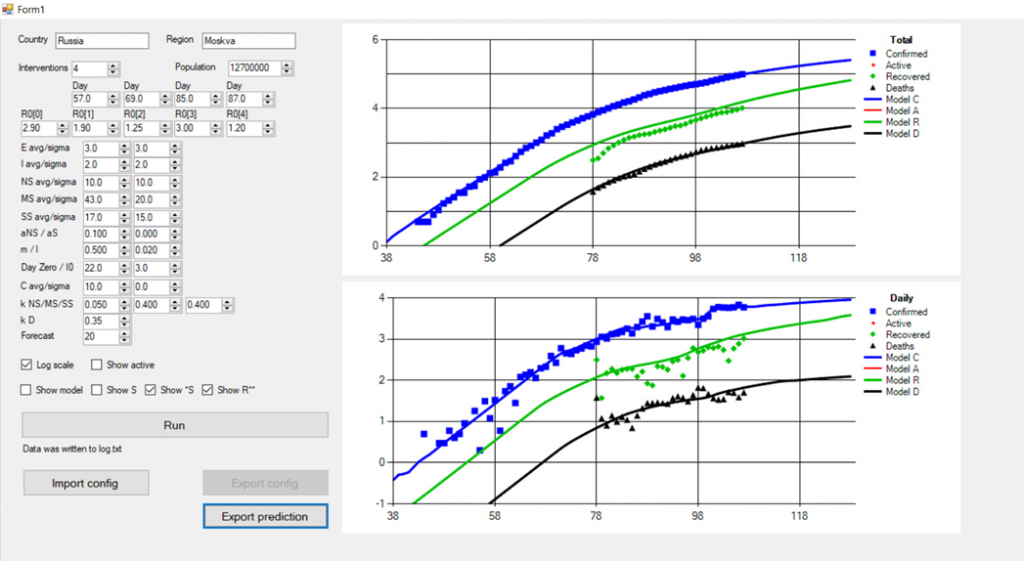Adjust the Interventions stepper arrows

(x=114, y=69)
